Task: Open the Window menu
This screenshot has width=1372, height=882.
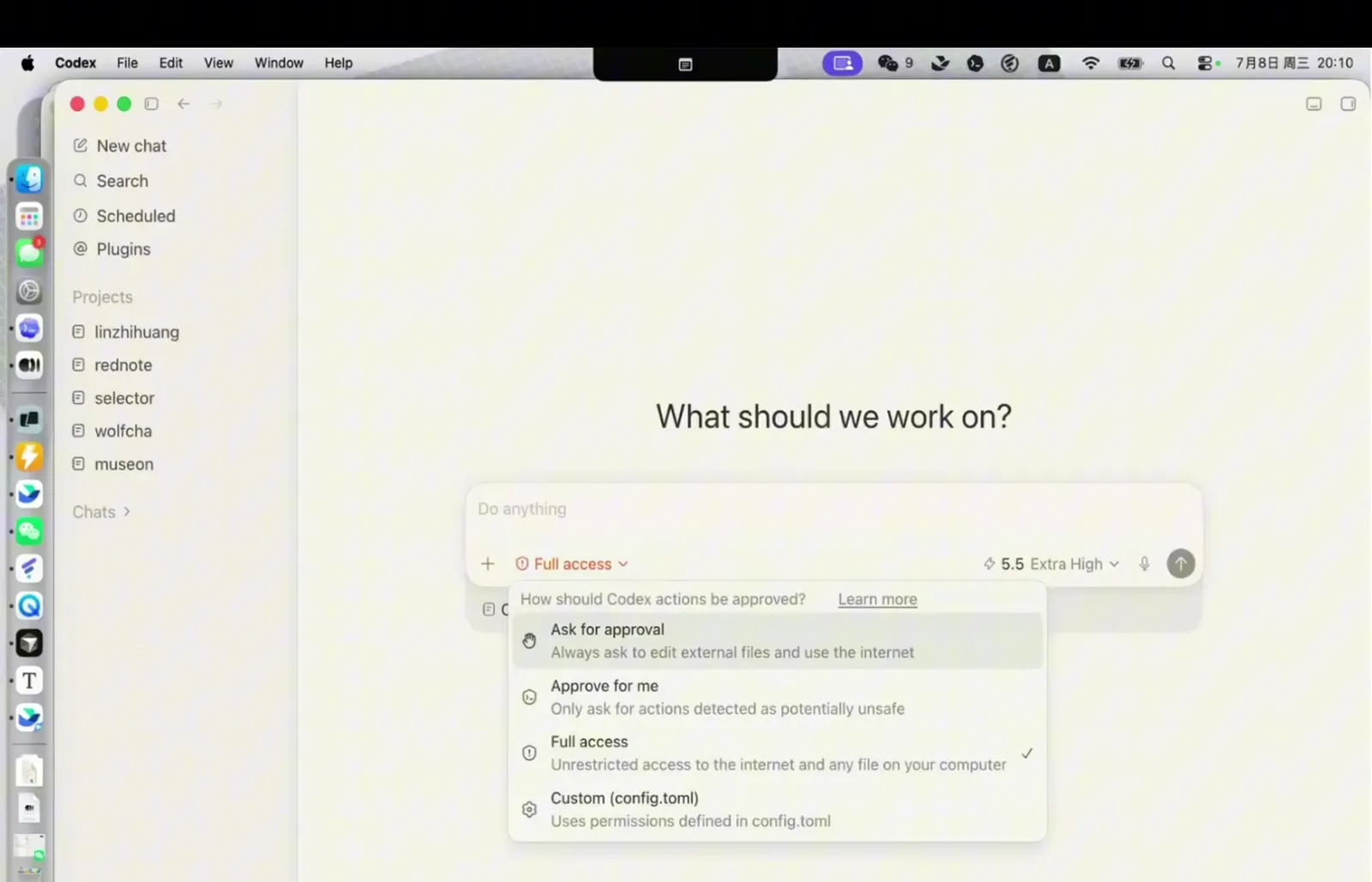Action: [x=279, y=63]
